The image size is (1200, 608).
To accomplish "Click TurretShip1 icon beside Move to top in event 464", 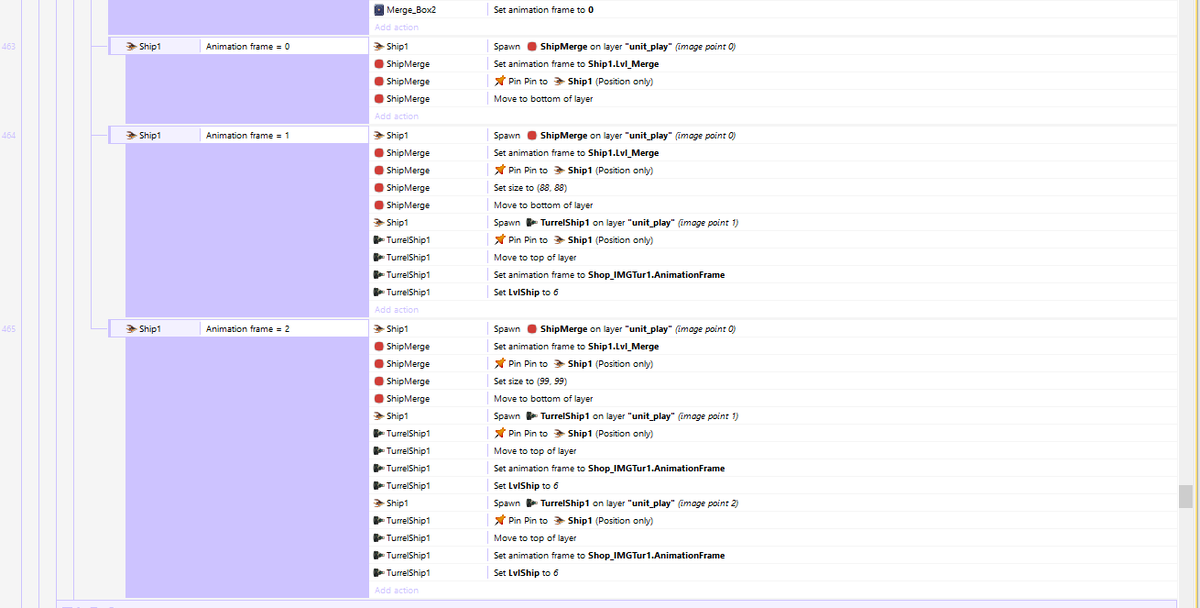I will click(x=379, y=257).
